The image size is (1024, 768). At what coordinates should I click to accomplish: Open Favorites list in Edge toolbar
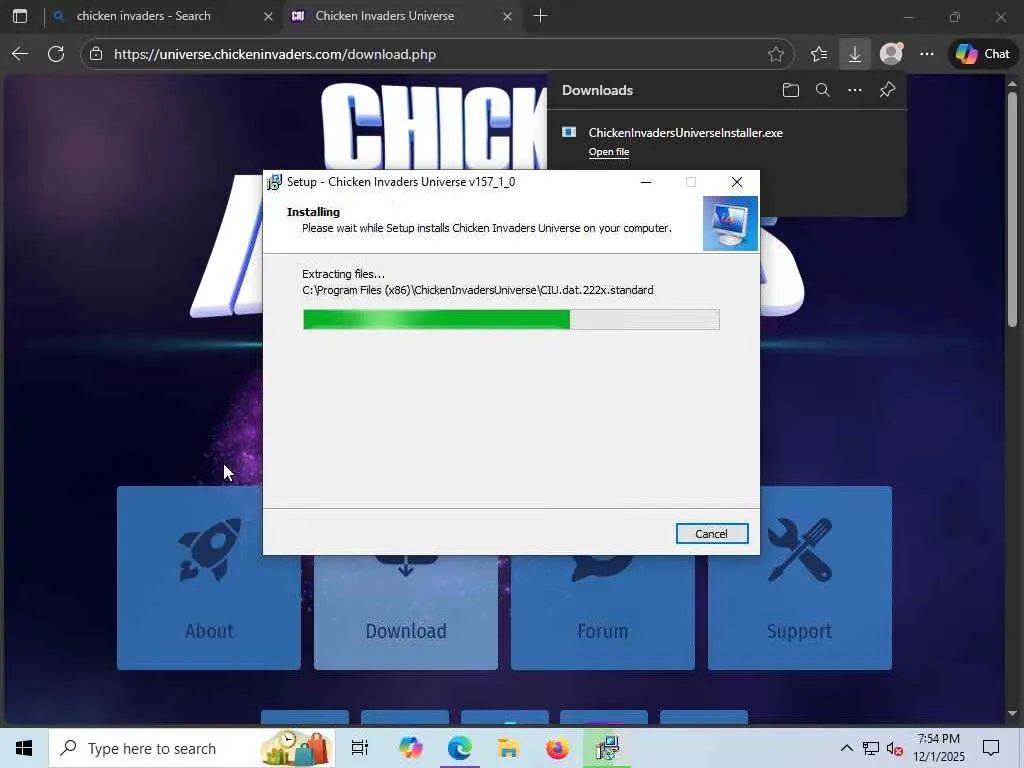point(819,54)
